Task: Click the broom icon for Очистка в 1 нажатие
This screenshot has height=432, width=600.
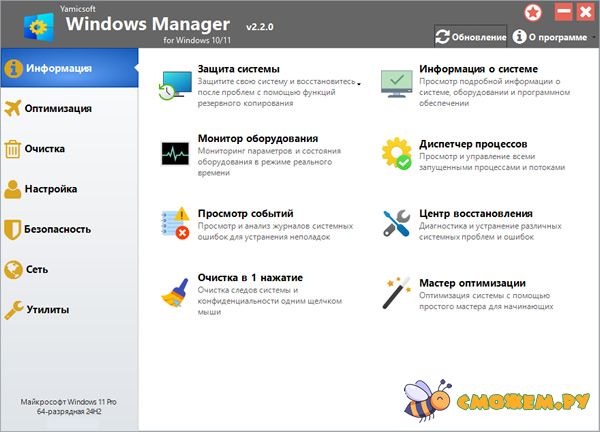Action: 174,292
